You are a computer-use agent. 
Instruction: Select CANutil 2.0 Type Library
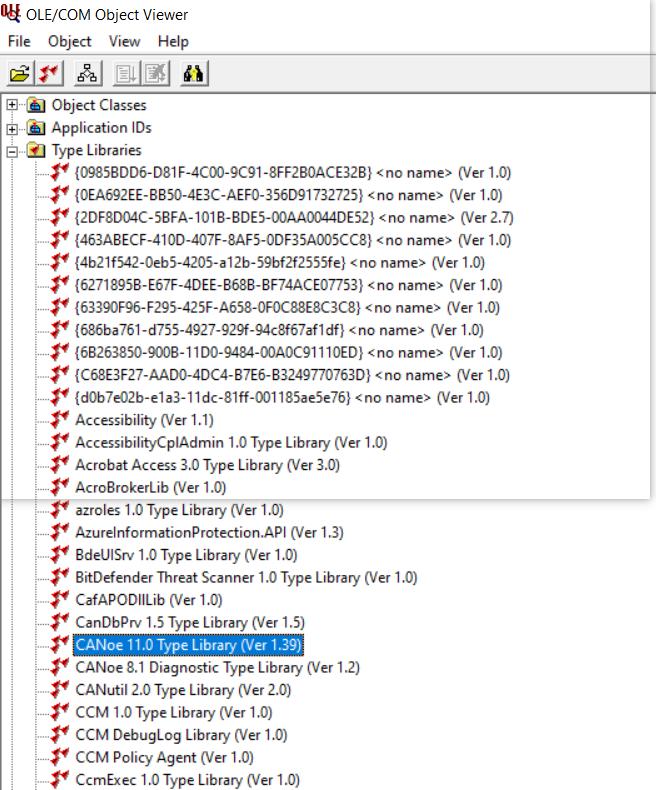[x=183, y=690]
